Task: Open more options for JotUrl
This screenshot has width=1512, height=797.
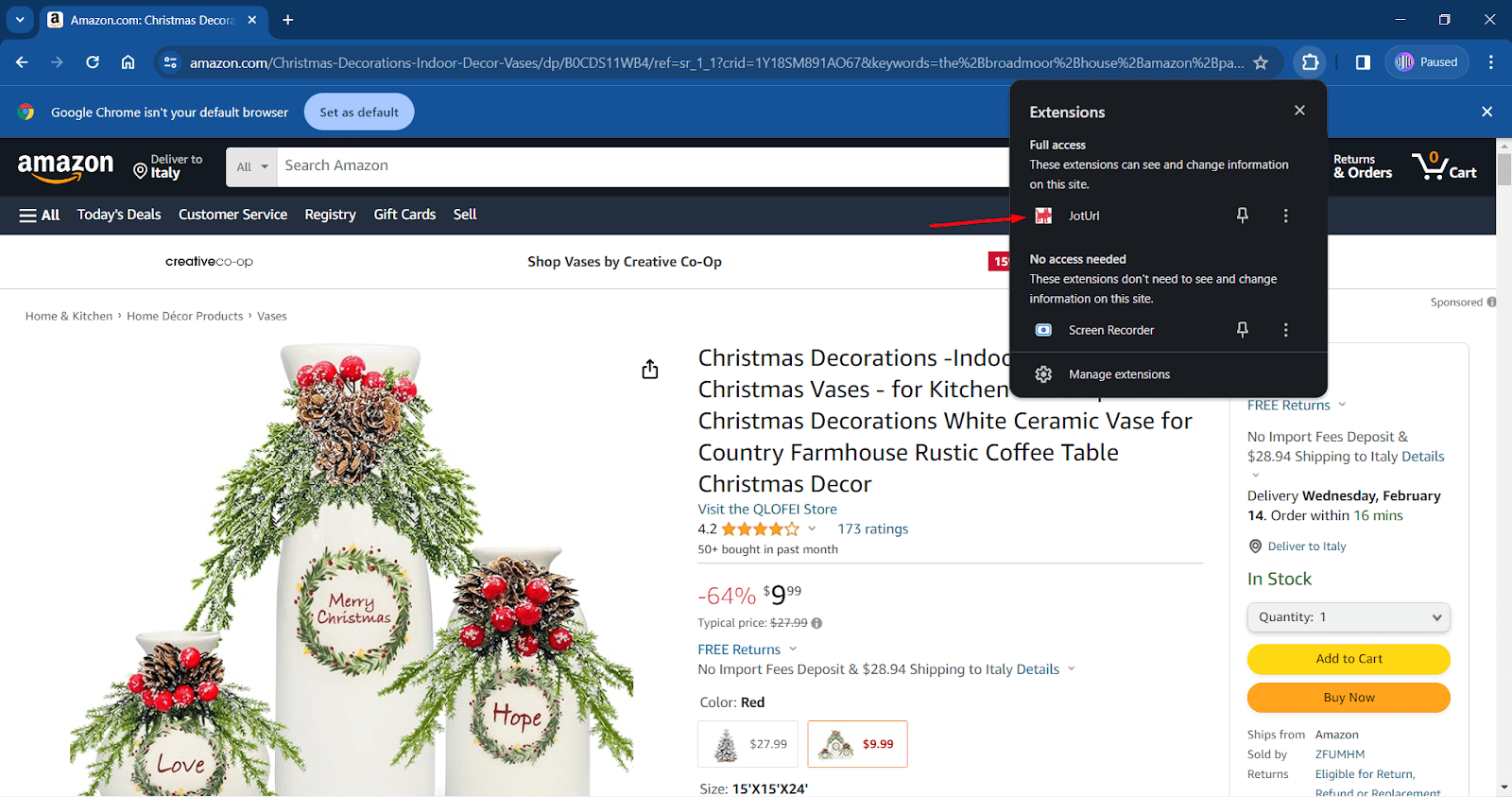Action: coord(1285,216)
